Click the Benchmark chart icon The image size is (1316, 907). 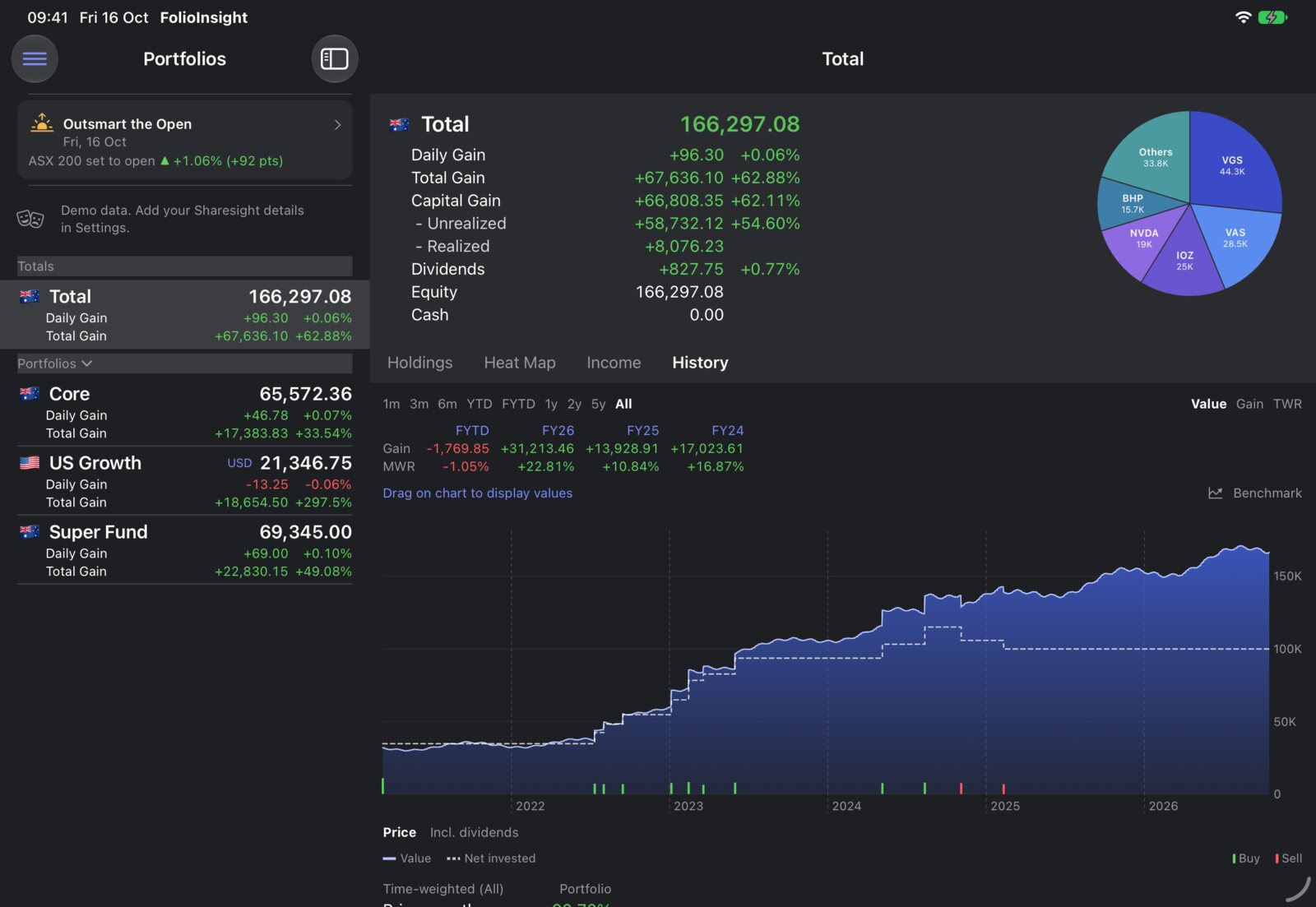click(1215, 493)
